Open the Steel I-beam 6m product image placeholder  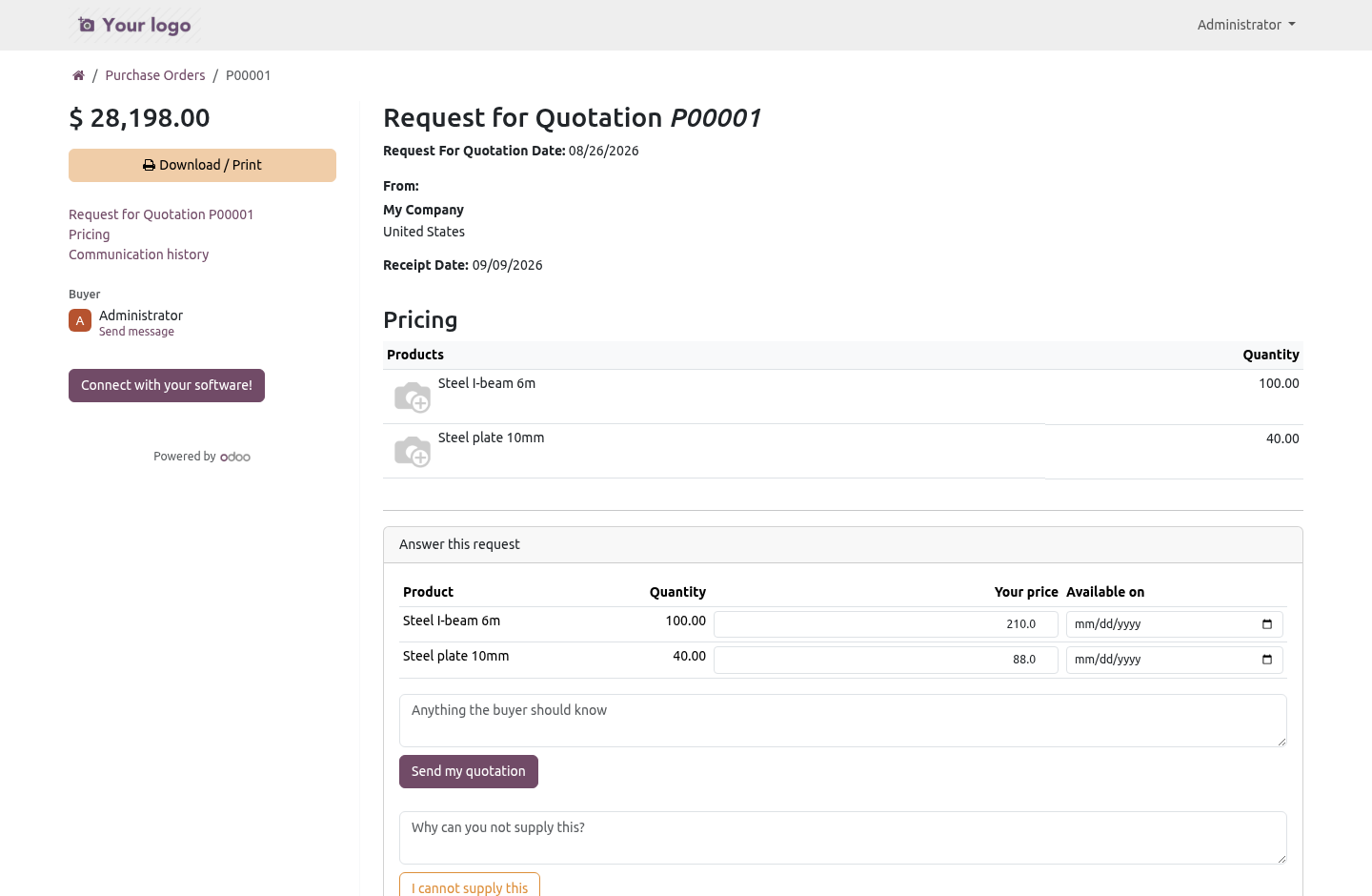point(413,397)
